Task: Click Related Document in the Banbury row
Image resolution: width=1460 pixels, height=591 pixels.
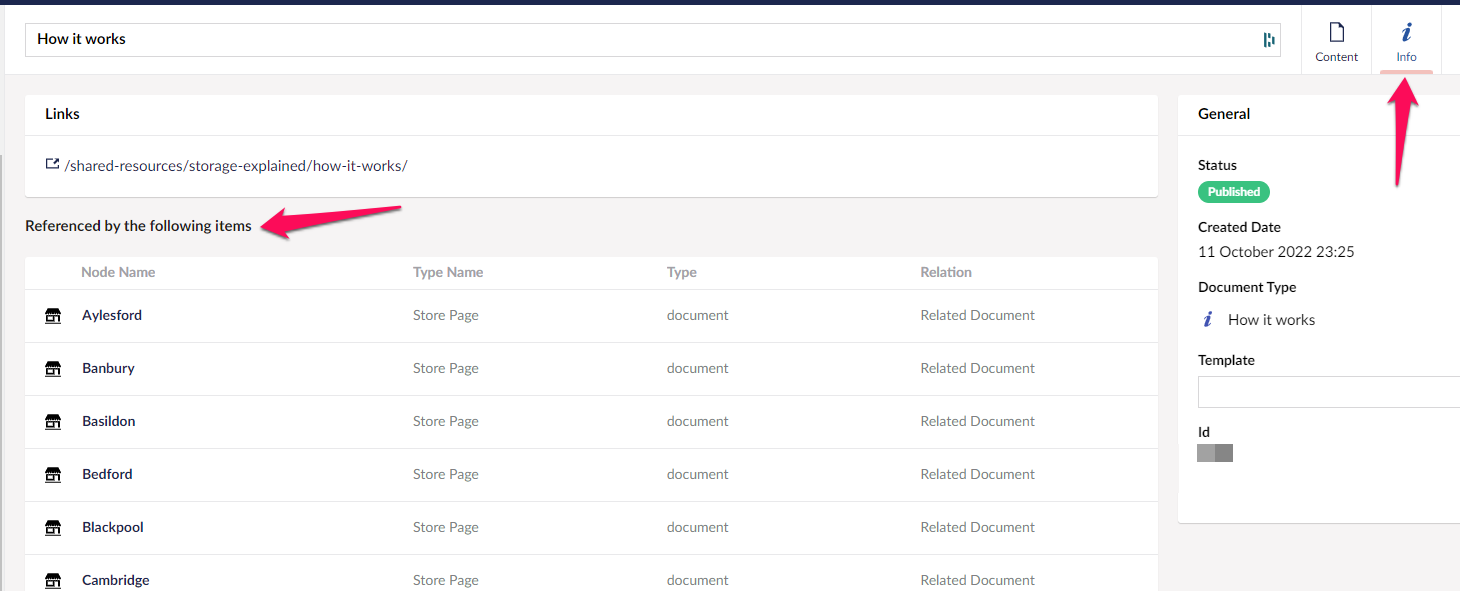Action: (978, 368)
